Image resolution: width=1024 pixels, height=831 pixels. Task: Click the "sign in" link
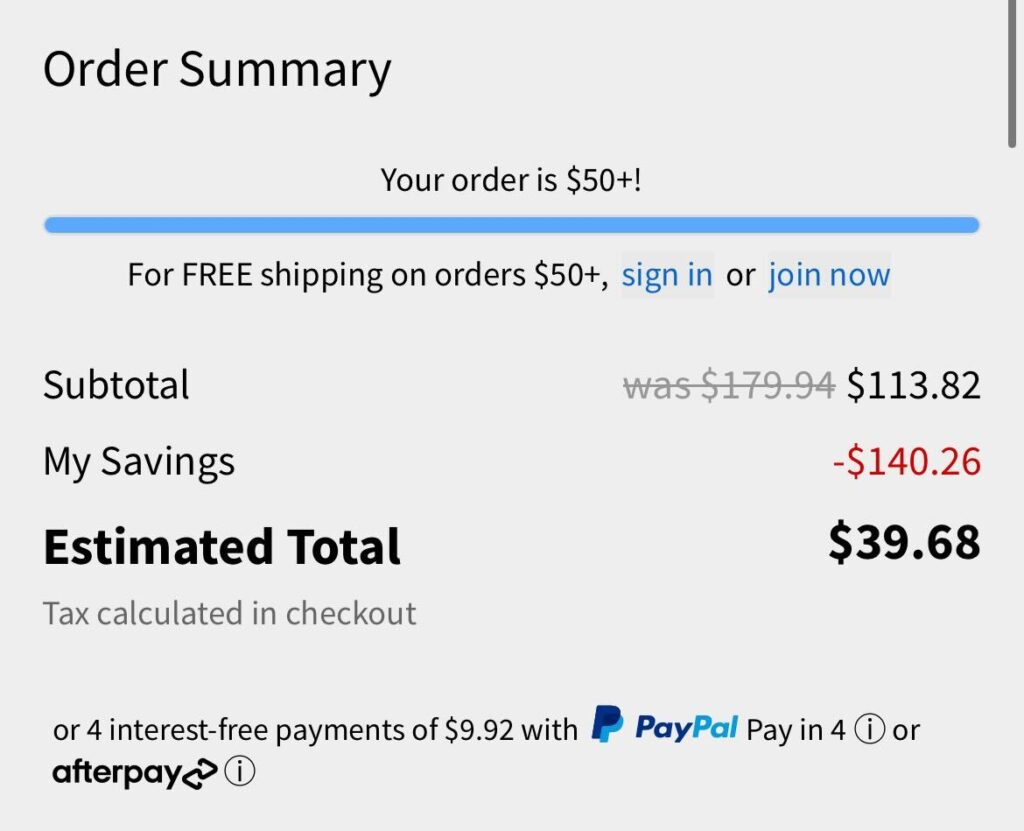pos(667,275)
